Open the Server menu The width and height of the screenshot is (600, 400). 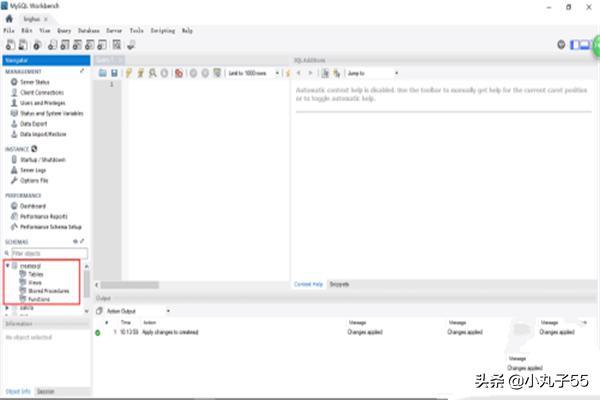[x=114, y=31]
